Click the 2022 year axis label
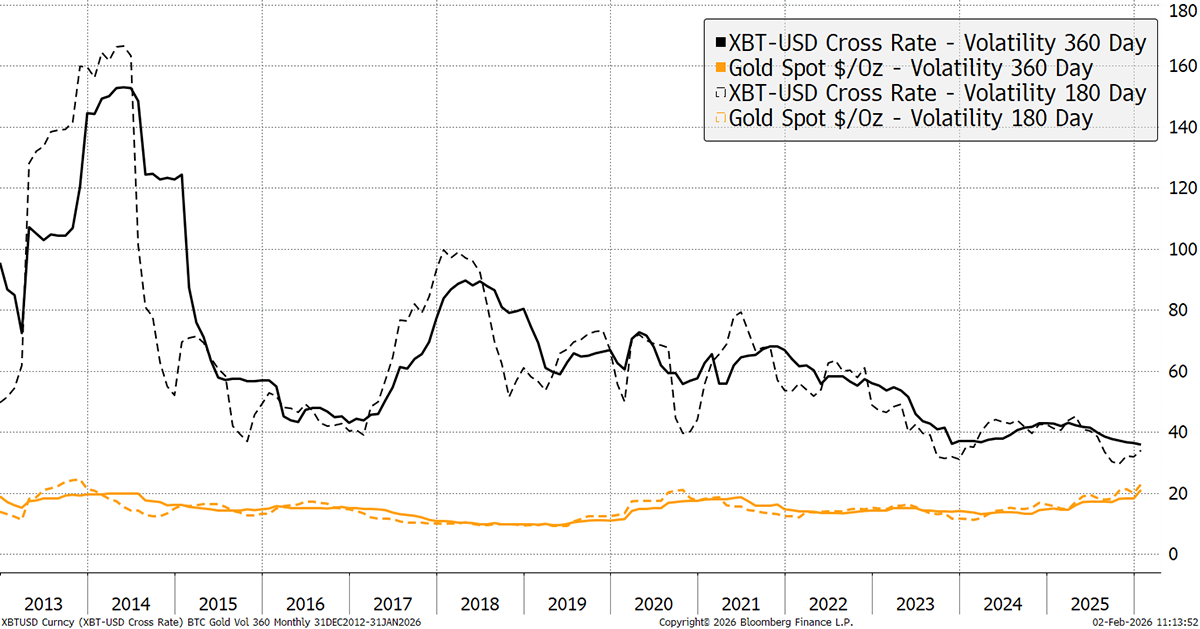 tap(829, 605)
